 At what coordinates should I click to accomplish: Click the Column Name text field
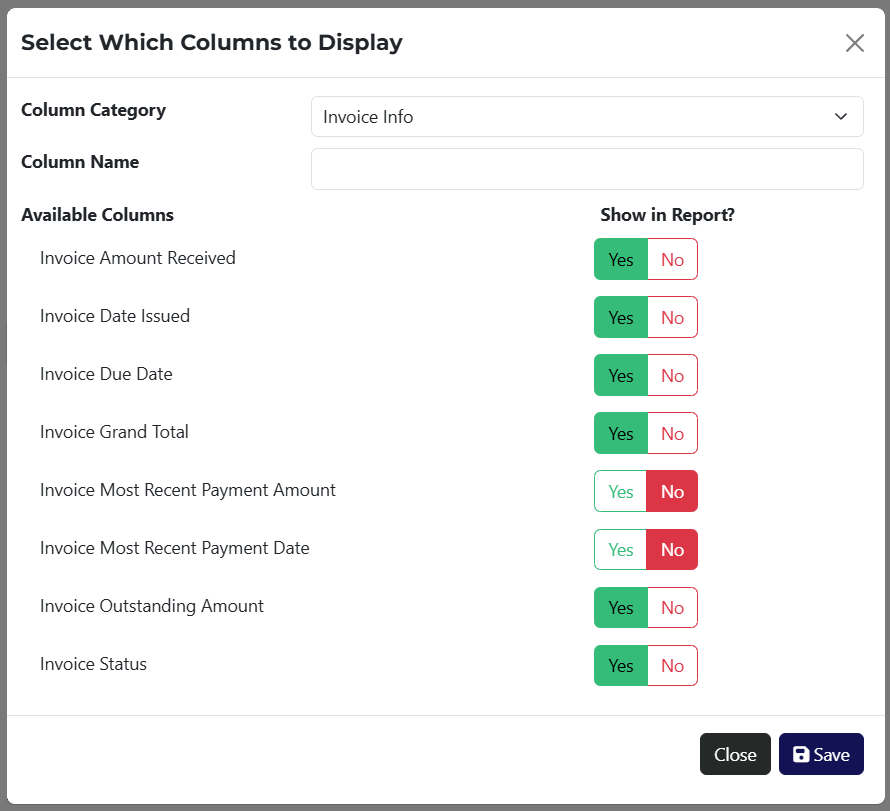[586, 169]
